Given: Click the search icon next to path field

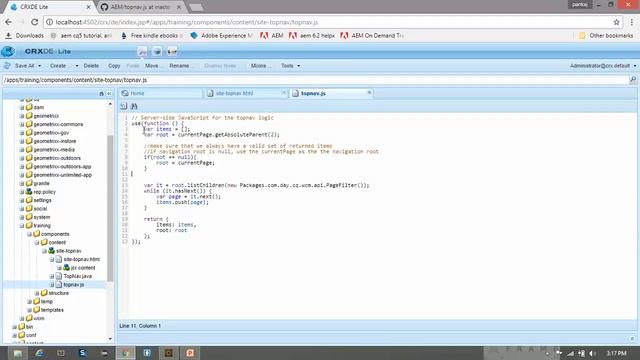Looking at the screenshot, I should point(633,80).
